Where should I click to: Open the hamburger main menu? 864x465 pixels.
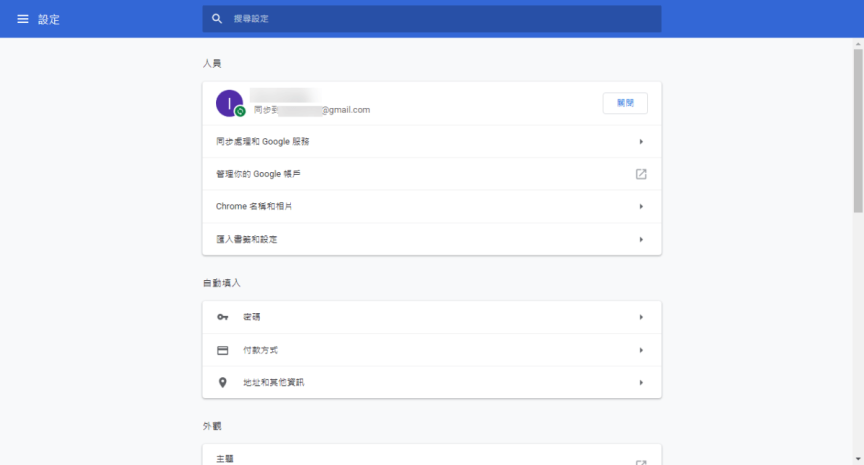(x=23, y=19)
